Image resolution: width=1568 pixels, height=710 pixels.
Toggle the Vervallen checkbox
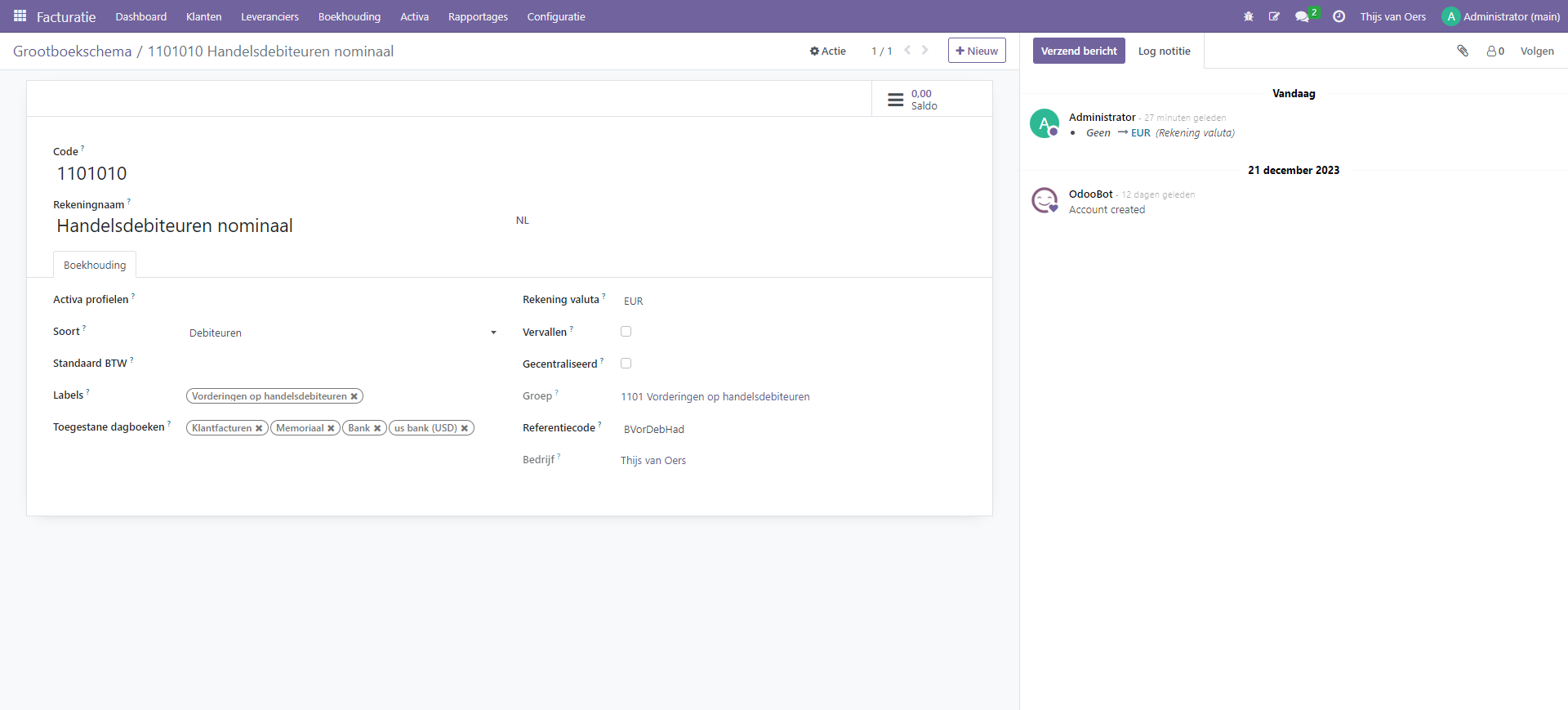coord(626,332)
